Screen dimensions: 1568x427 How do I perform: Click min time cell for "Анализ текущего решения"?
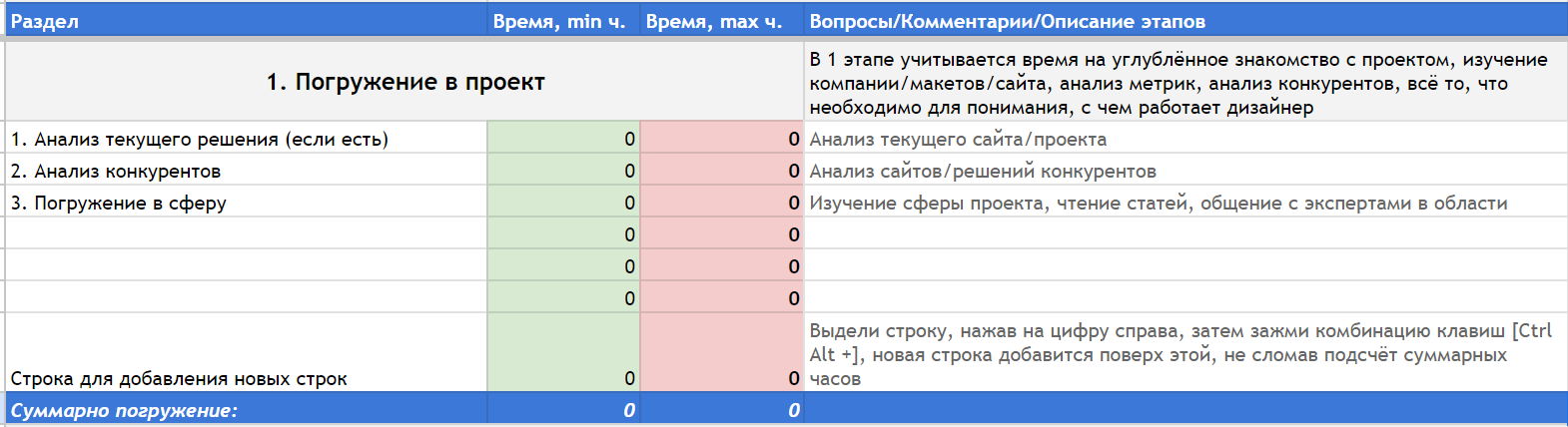tap(562, 139)
